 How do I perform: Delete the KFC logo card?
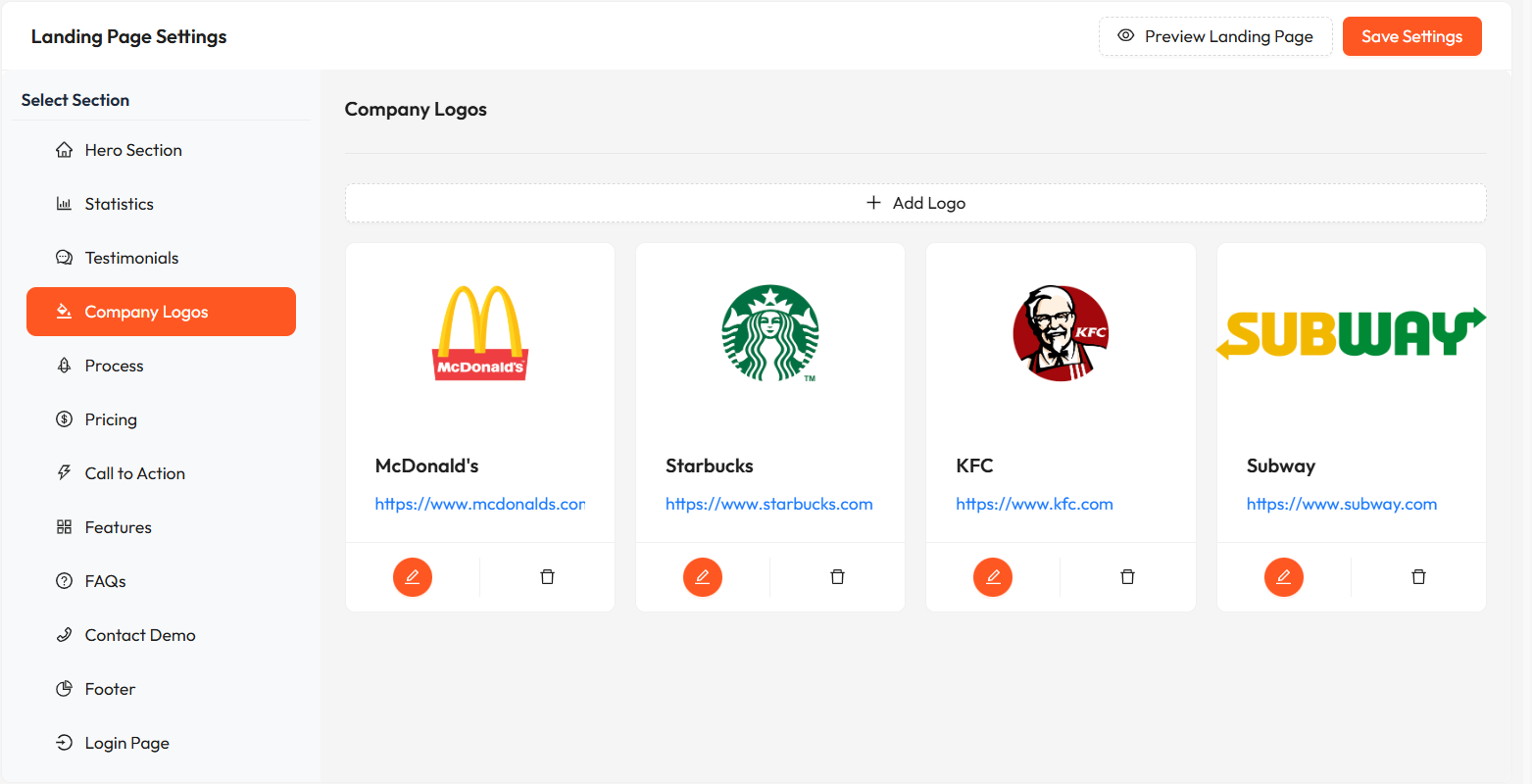(1128, 577)
